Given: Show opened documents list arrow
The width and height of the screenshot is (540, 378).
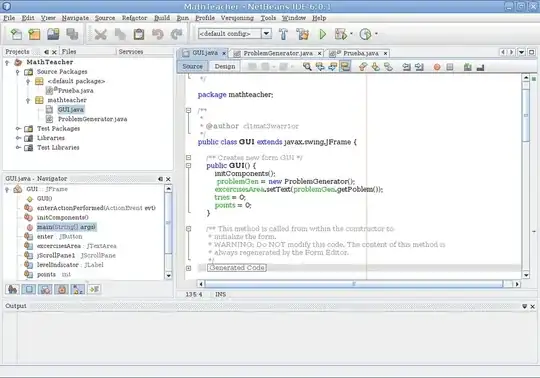Looking at the screenshot, I should coord(521,52).
